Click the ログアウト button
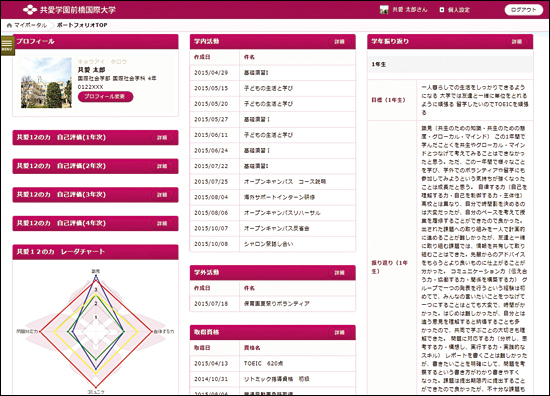Viewport: 550px width, 396px height. (523, 10)
